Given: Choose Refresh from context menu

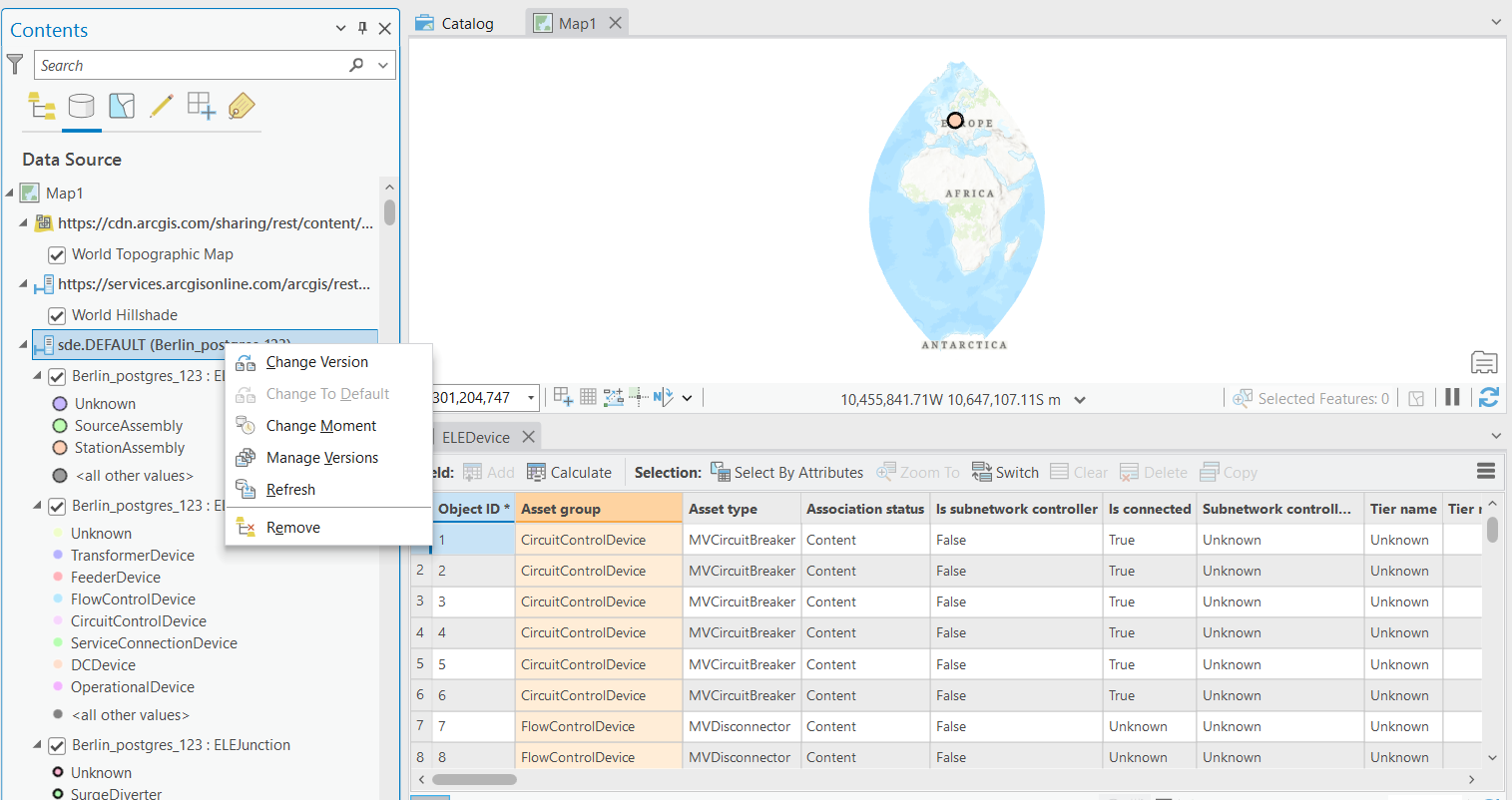Looking at the screenshot, I should pos(328,490).
